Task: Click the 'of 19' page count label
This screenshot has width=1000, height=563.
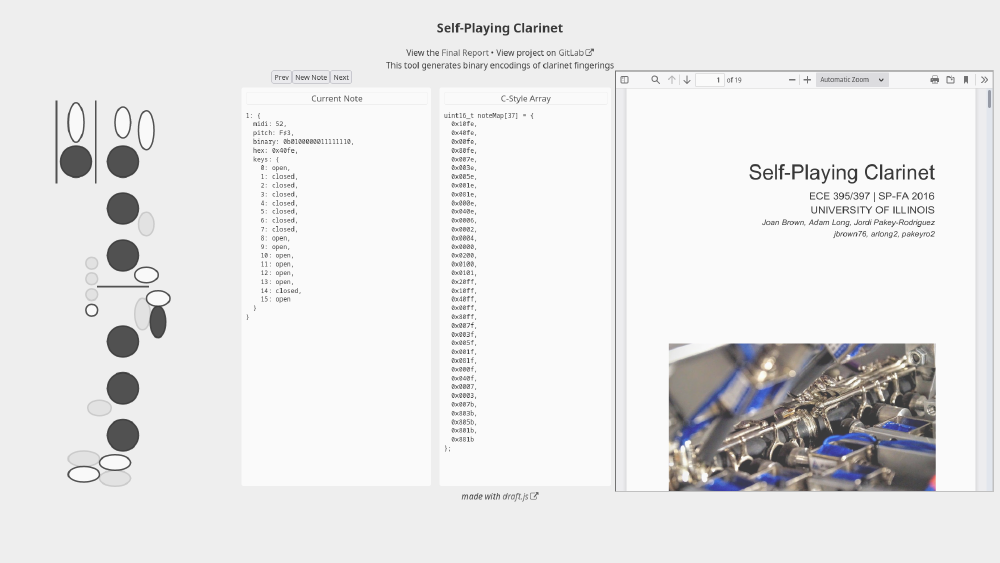Action: tap(734, 80)
